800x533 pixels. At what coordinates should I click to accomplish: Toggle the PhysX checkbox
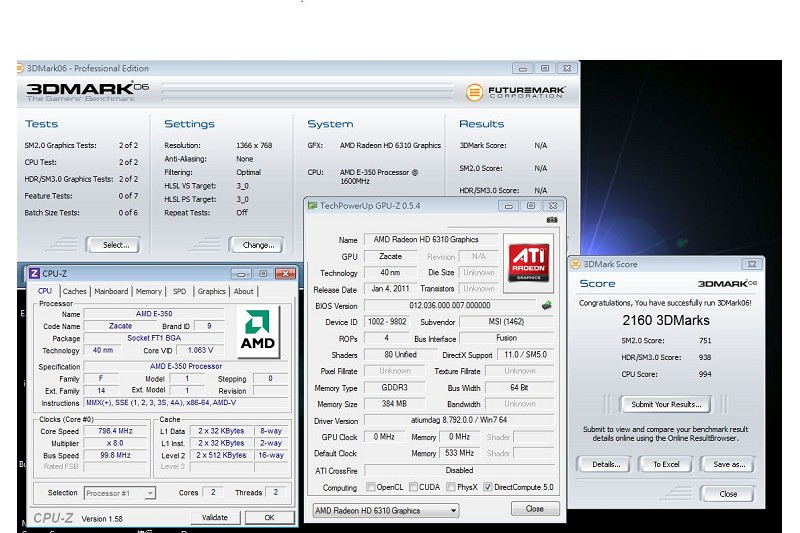[451, 487]
